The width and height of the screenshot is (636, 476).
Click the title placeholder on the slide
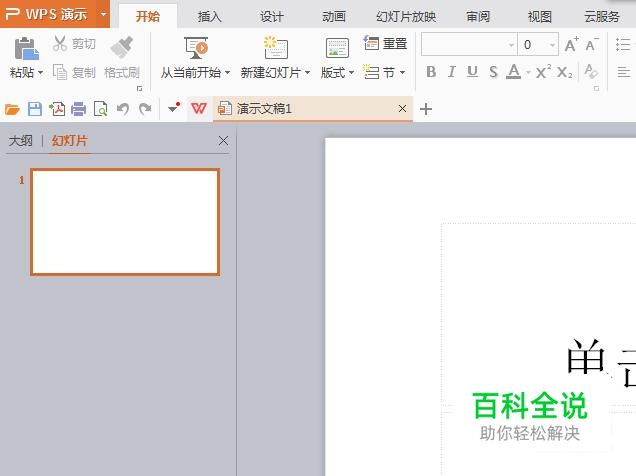(x=539, y=314)
